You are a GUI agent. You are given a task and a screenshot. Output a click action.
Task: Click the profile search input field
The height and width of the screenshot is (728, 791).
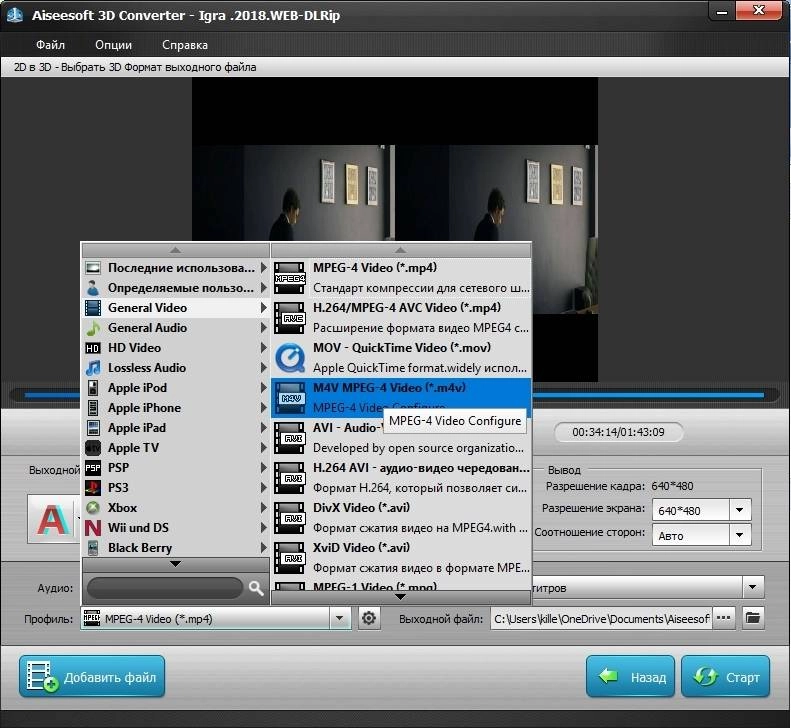165,588
